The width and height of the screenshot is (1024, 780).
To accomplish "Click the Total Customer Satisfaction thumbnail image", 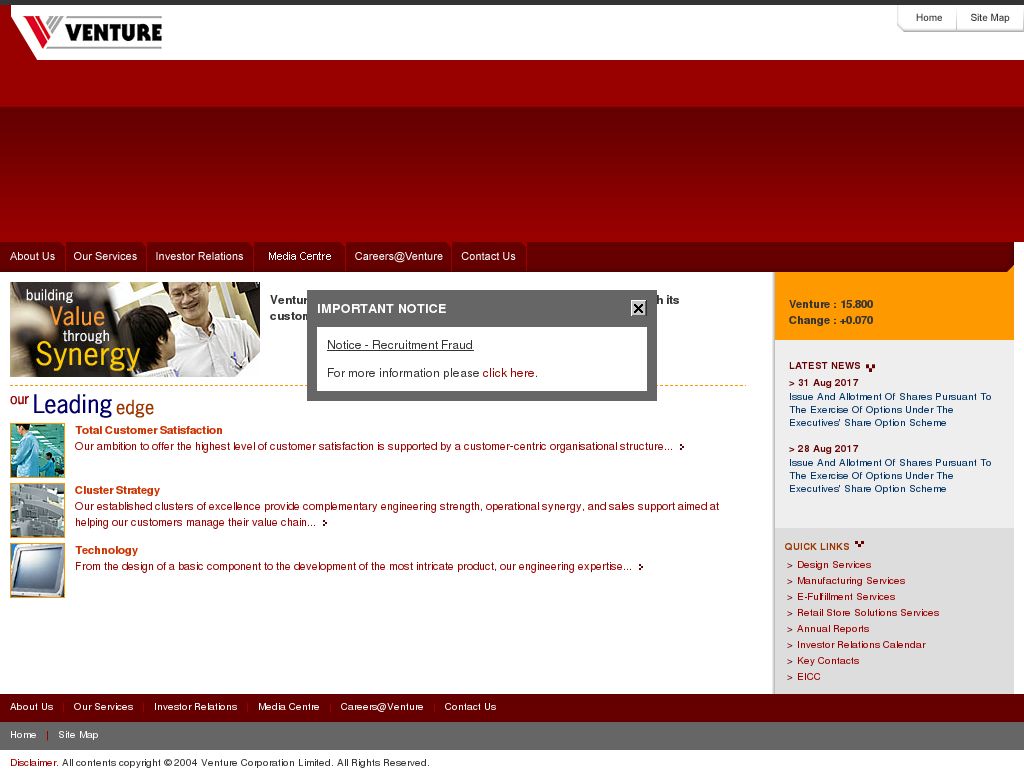I will coord(37,450).
